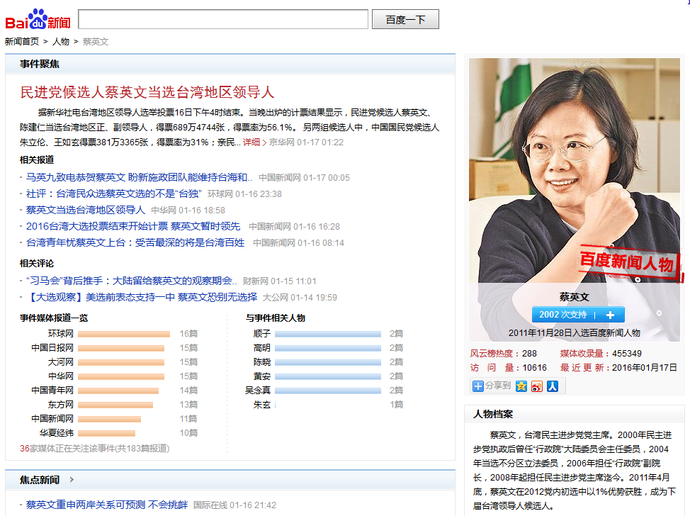Open commentary 【大选观察】美选前表态支持一中
The height and width of the screenshot is (516, 690).
141,297
